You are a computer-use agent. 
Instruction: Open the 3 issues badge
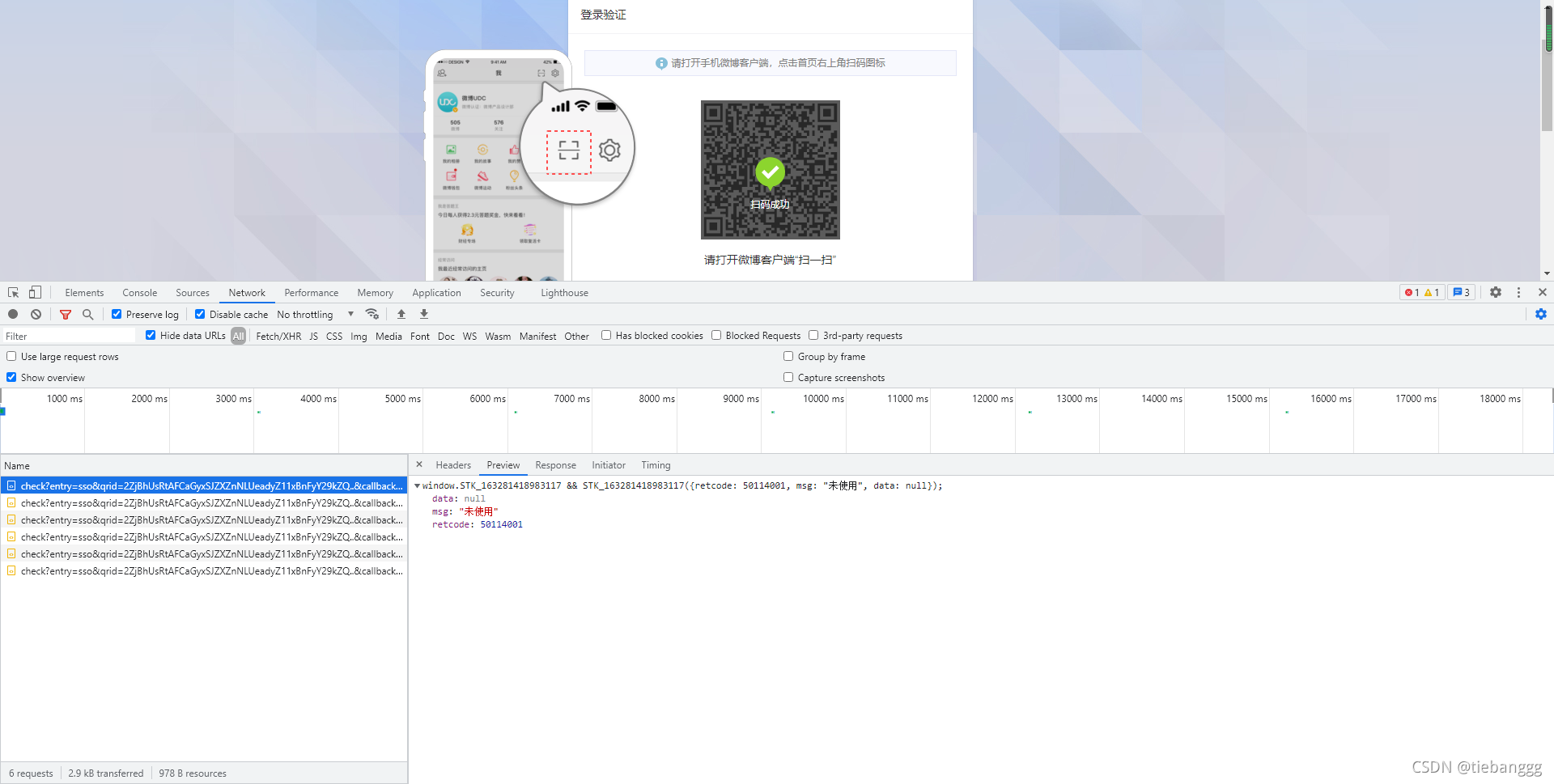(x=1462, y=293)
